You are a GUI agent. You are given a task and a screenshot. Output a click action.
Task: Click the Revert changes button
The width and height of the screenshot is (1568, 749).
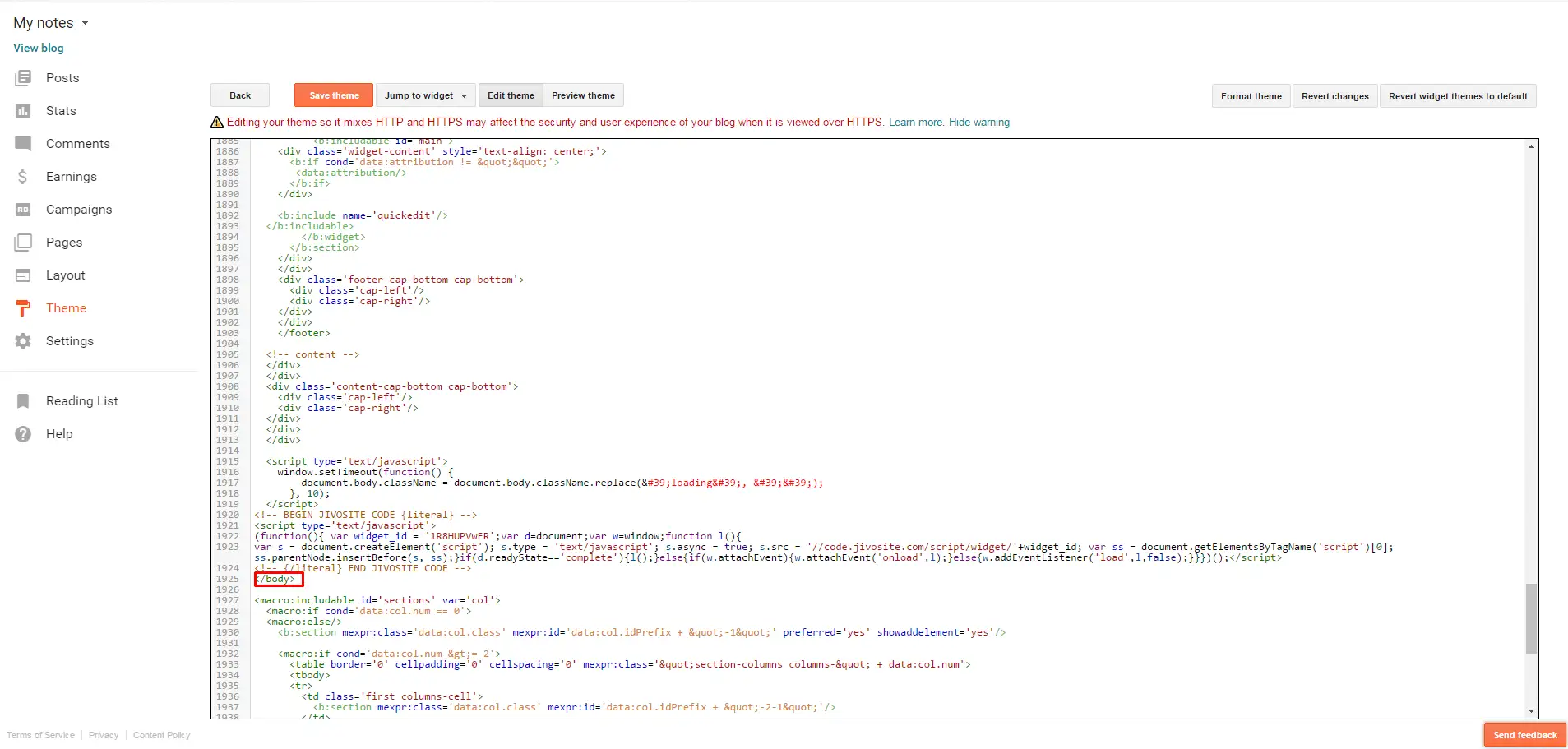click(x=1334, y=96)
